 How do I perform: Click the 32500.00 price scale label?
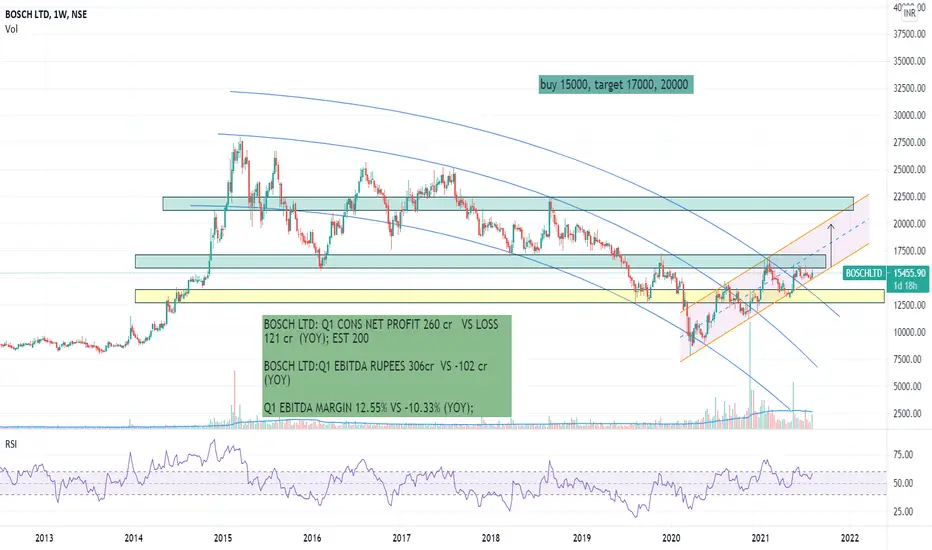tap(909, 88)
